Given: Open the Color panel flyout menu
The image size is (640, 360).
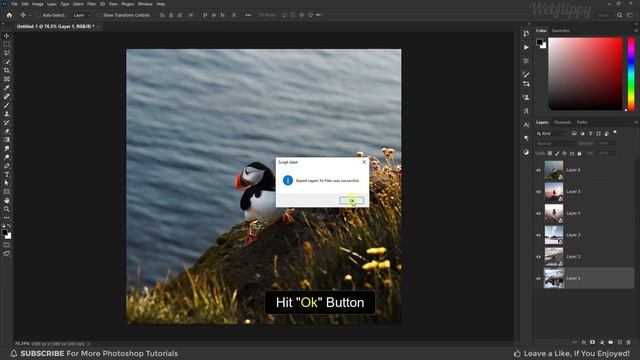Looking at the screenshot, I should pyautogui.click(x=636, y=31).
